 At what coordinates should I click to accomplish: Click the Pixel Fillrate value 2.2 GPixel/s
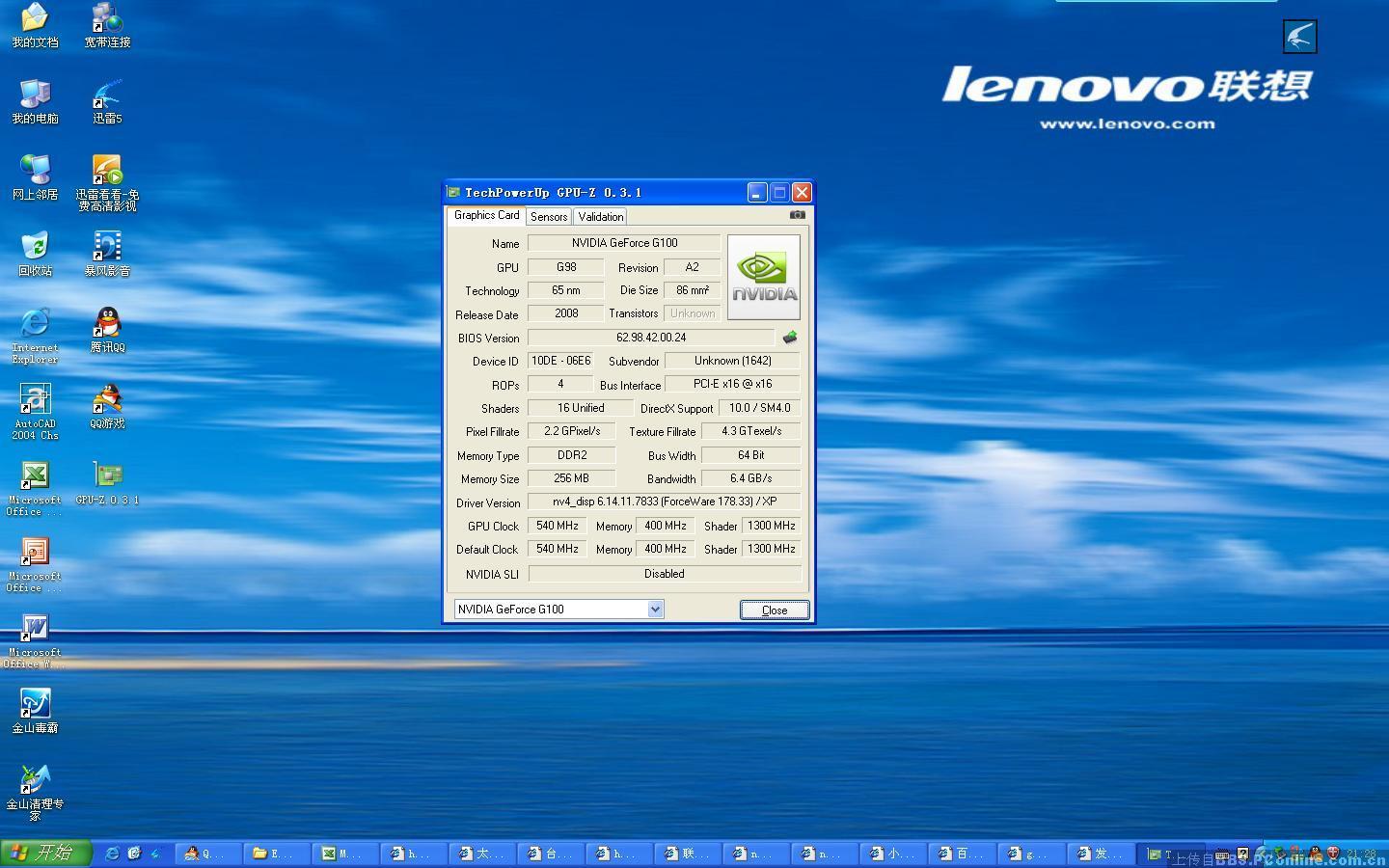(x=572, y=431)
